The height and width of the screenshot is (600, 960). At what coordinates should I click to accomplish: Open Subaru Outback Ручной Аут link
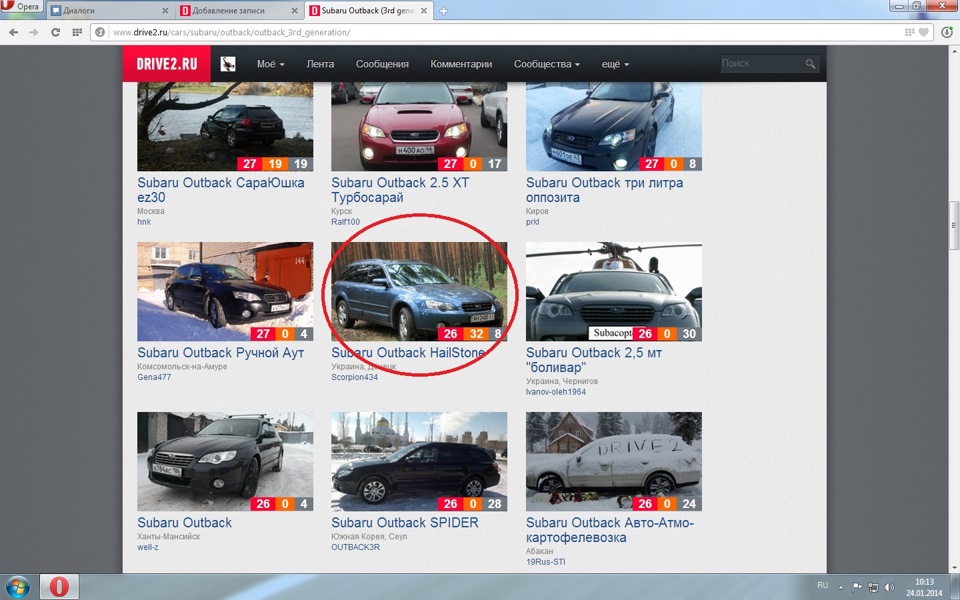pos(220,353)
